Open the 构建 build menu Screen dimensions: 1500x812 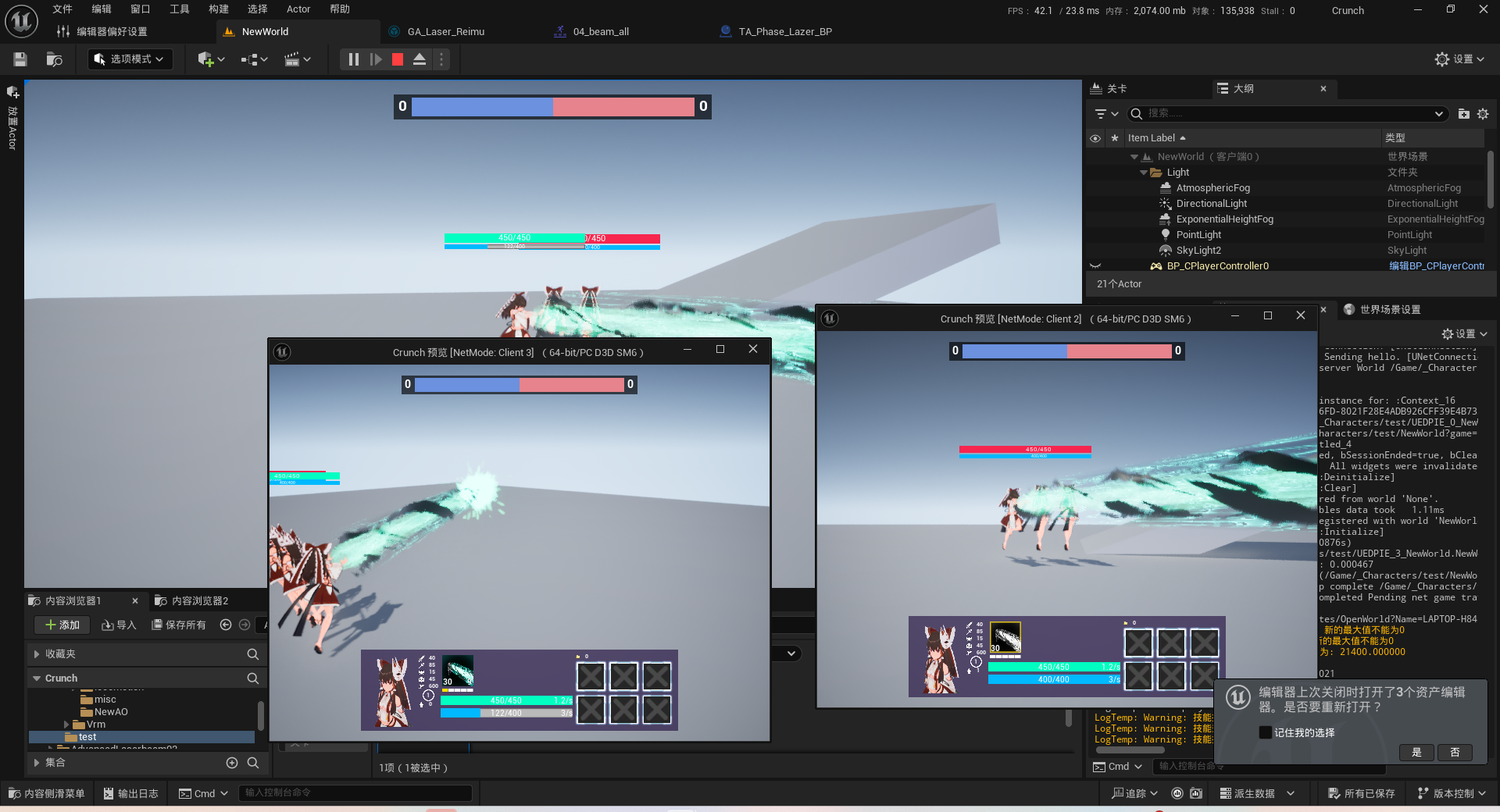(x=219, y=9)
